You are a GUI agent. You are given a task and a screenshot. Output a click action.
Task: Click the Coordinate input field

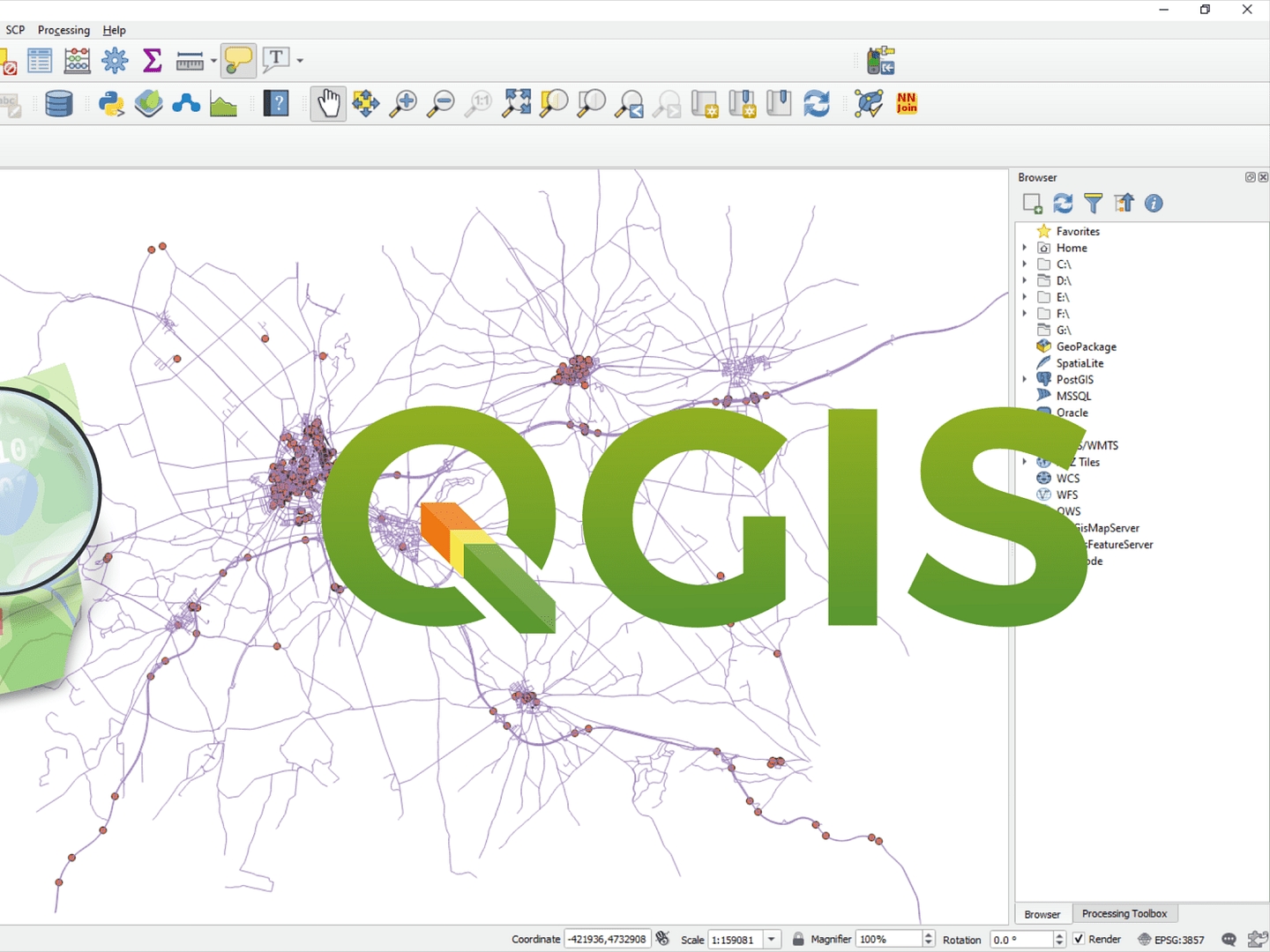coord(608,940)
